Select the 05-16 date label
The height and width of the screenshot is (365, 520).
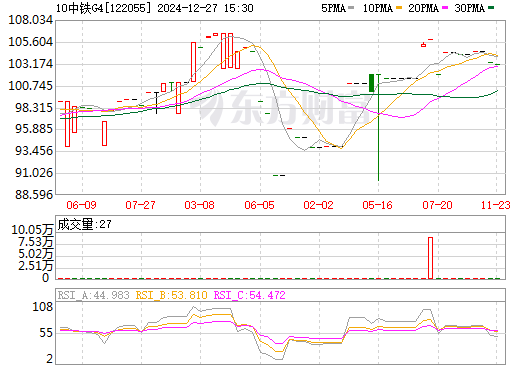pos(377,205)
